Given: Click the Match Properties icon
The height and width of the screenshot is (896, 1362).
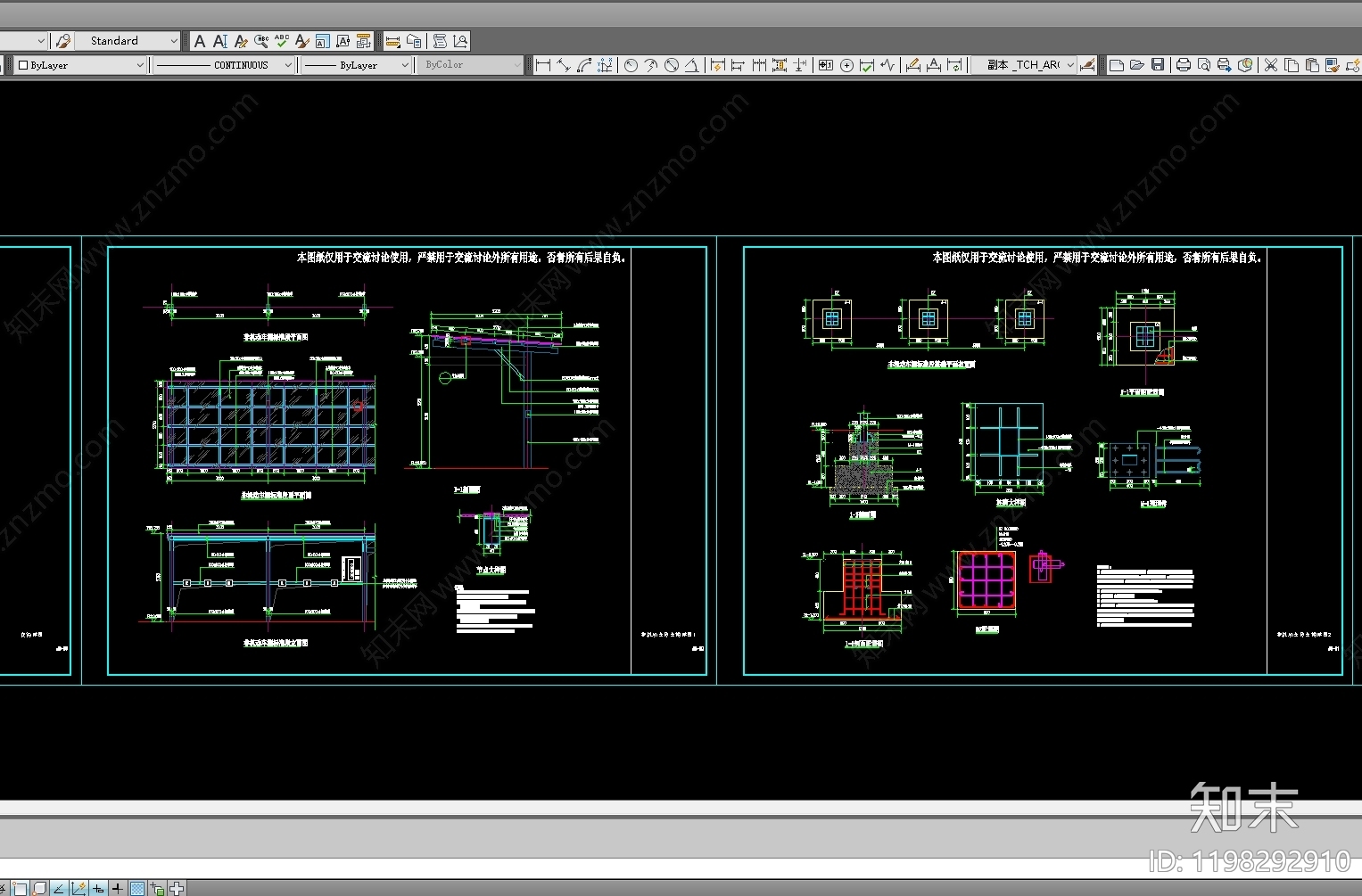Looking at the screenshot, I should (1332, 65).
